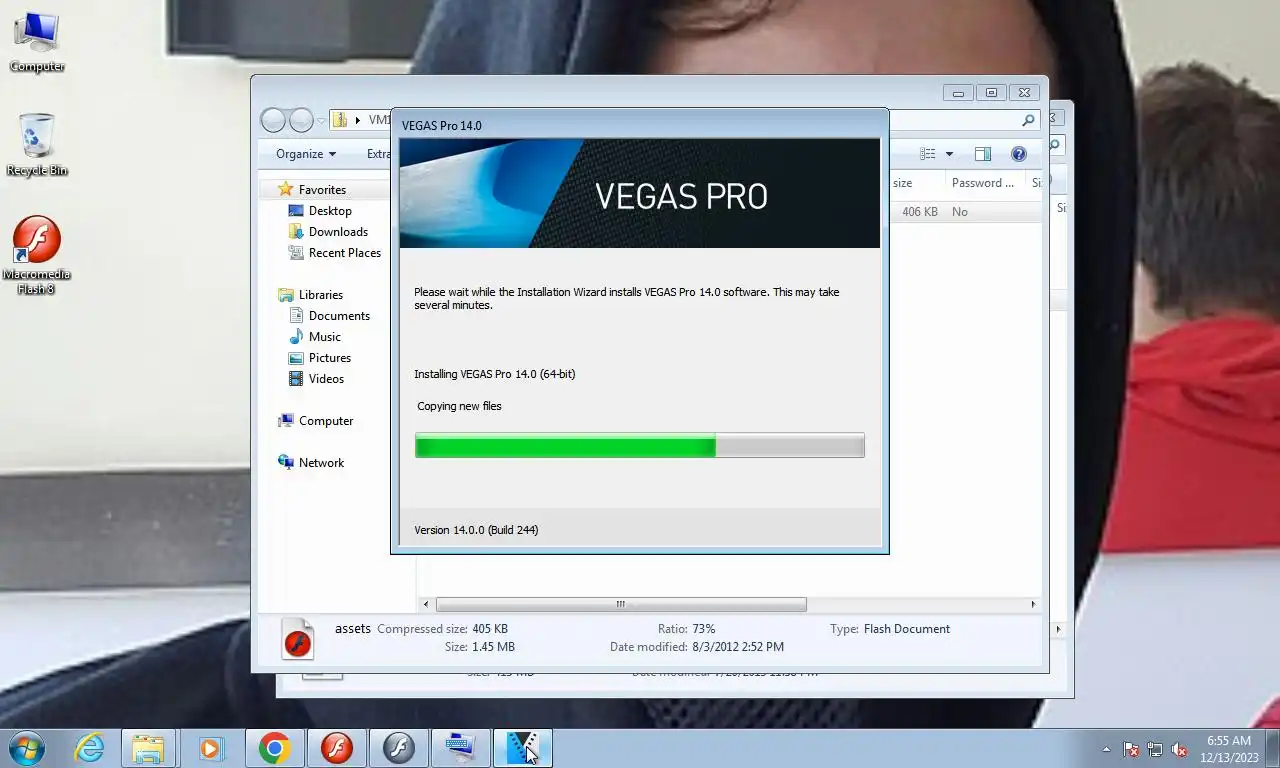Image resolution: width=1280 pixels, height=768 pixels.
Task: Open Windows Media Player from taskbar
Action: pyautogui.click(x=210, y=748)
